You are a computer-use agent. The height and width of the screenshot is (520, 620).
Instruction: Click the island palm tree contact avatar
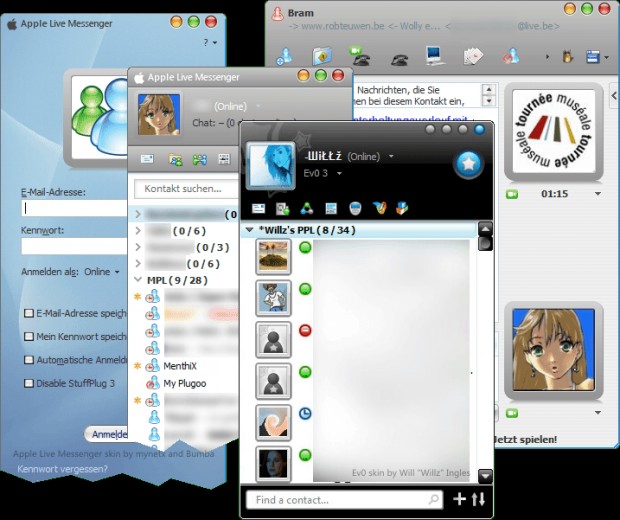click(x=273, y=256)
